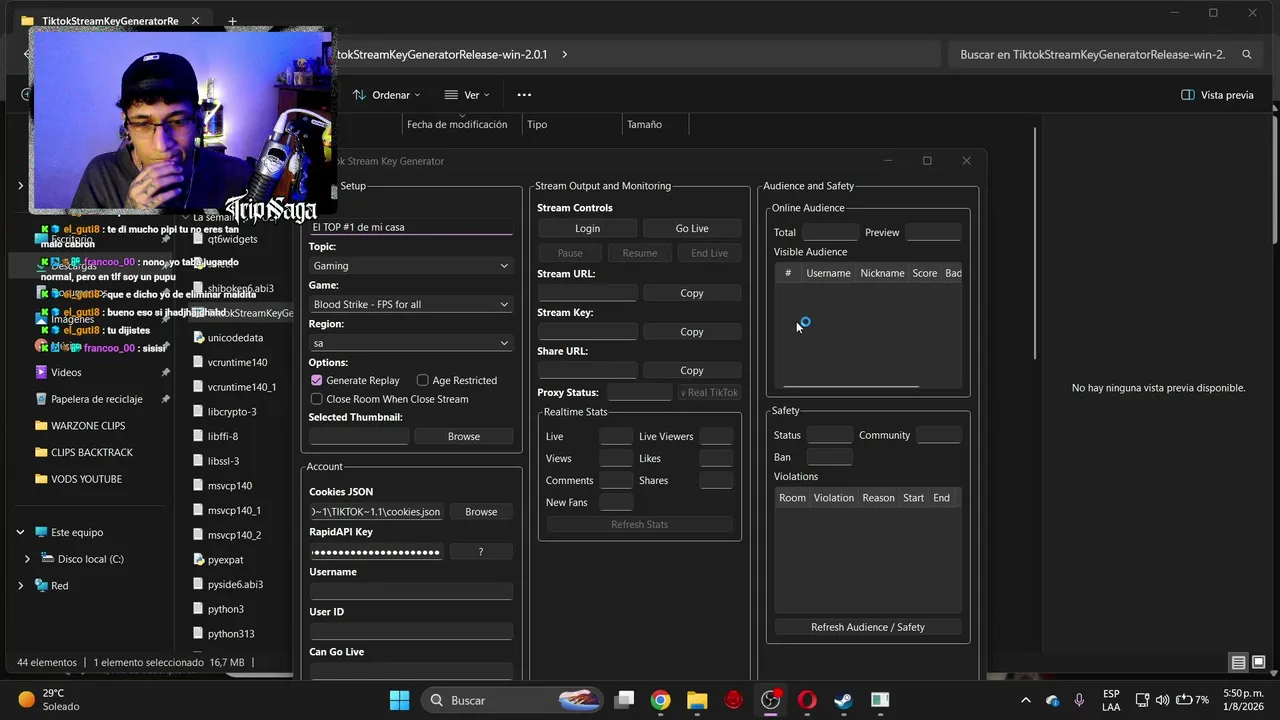Open File Explorer from the taskbar
Image resolution: width=1280 pixels, height=720 pixels.
tap(697, 700)
